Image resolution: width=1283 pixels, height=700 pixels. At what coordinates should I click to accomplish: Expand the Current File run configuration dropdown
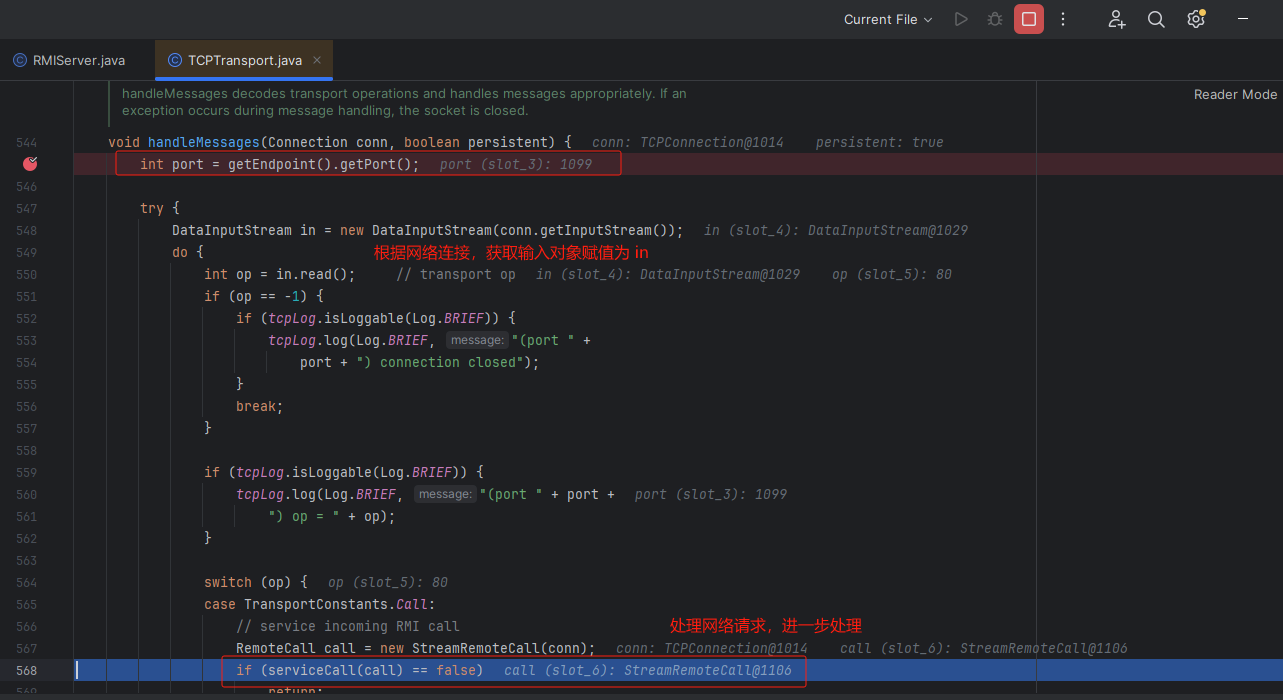(x=888, y=19)
